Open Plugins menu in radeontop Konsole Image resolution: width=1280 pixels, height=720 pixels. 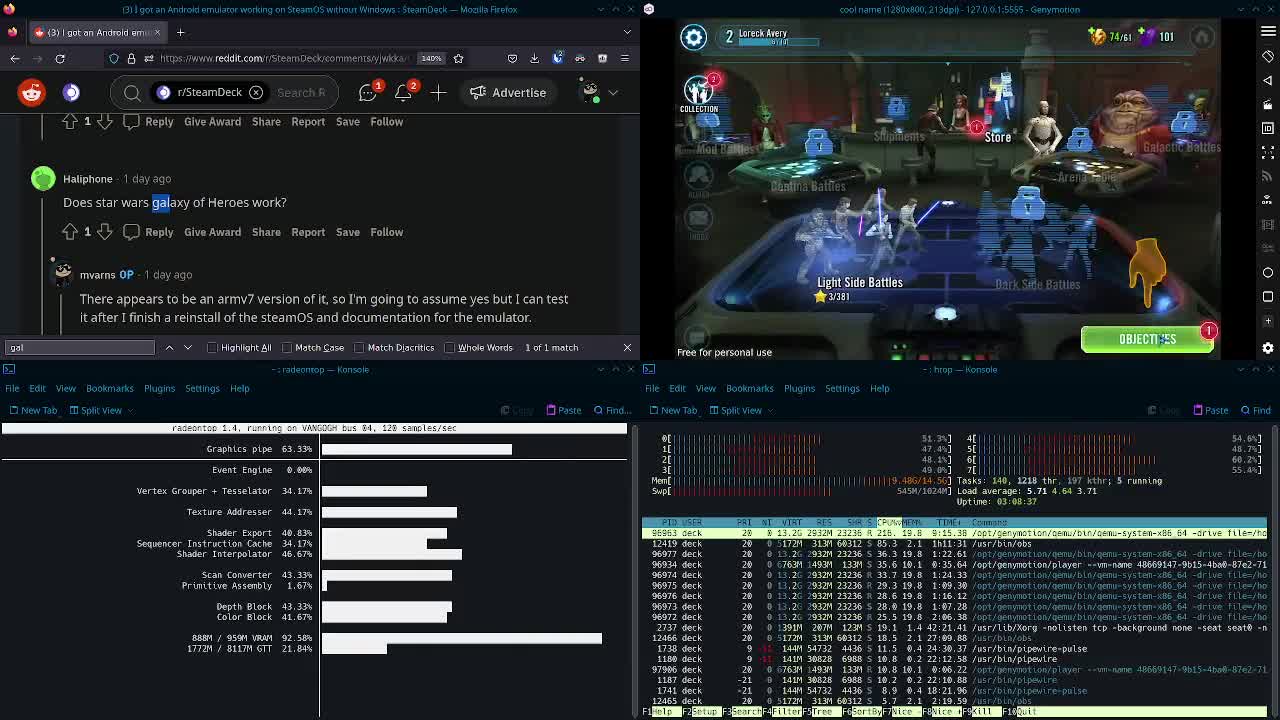point(159,389)
